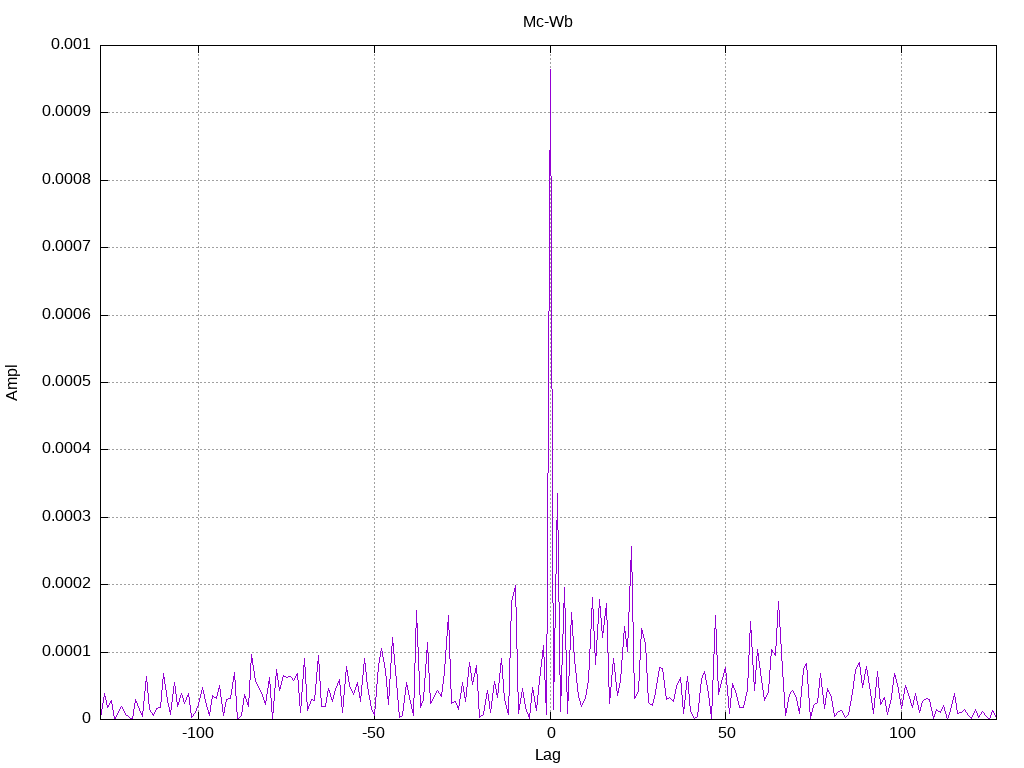Click the 100 x-axis tick label
Image resolution: width=1024 pixels, height=768 pixels.
click(x=902, y=733)
